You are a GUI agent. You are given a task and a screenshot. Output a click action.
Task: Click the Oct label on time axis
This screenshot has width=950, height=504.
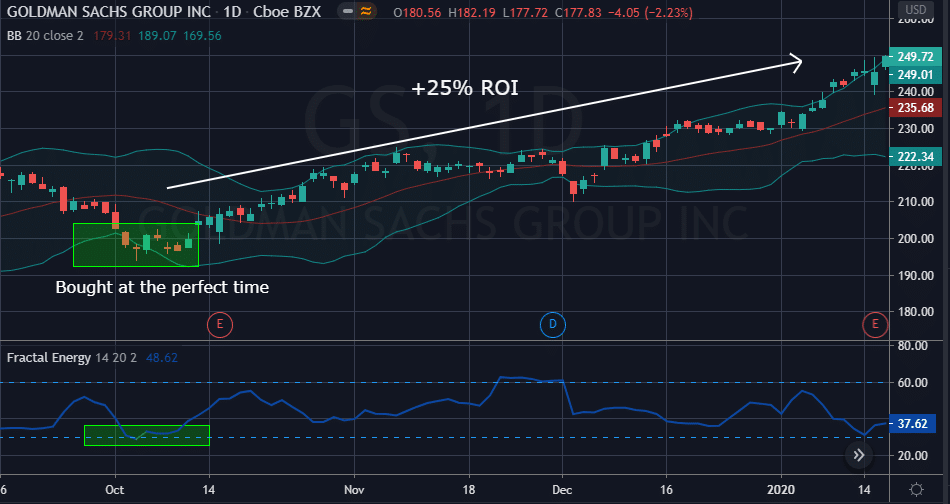click(x=115, y=489)
